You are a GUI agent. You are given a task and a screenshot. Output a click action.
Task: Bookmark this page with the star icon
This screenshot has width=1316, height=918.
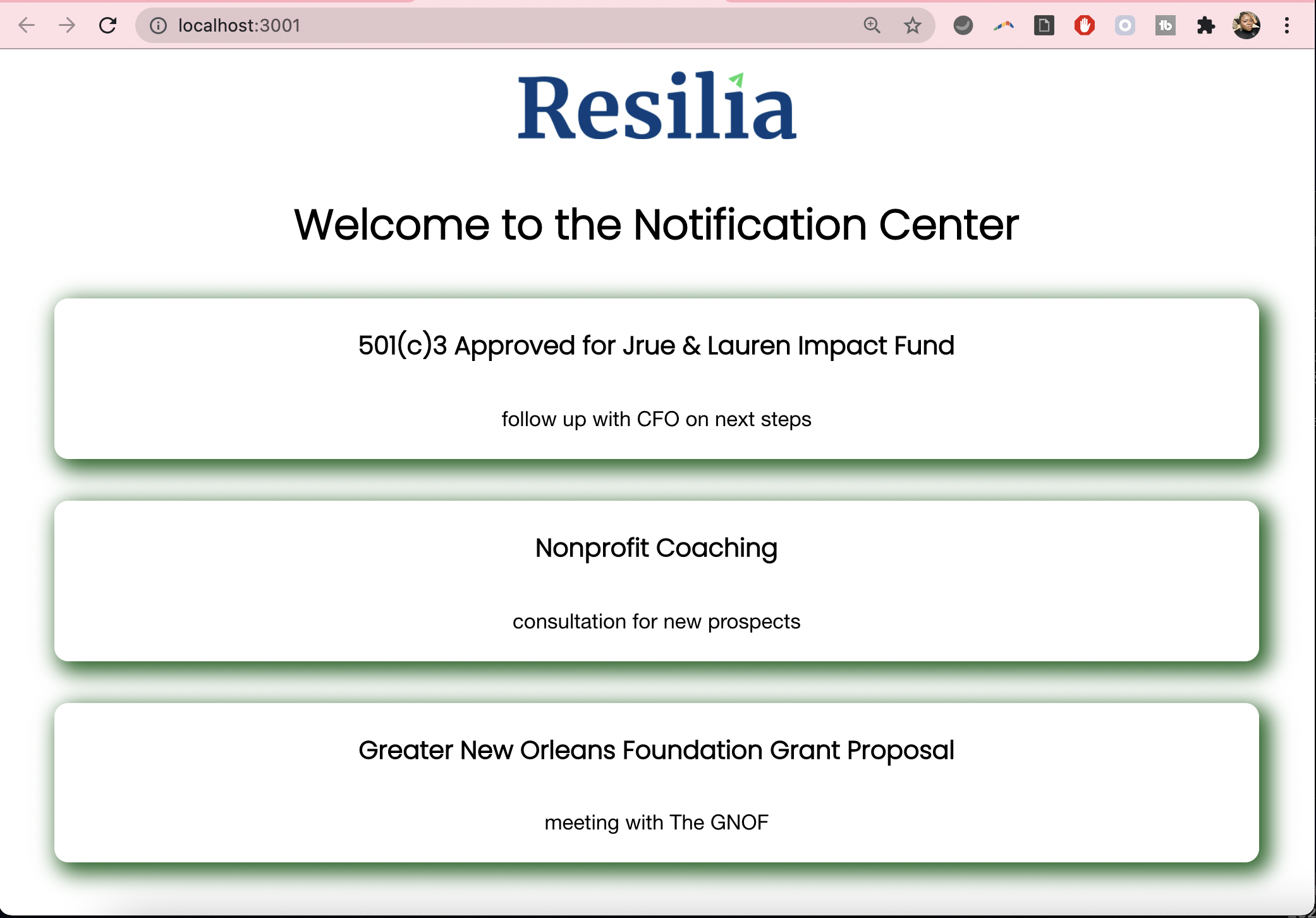(912, 25)
